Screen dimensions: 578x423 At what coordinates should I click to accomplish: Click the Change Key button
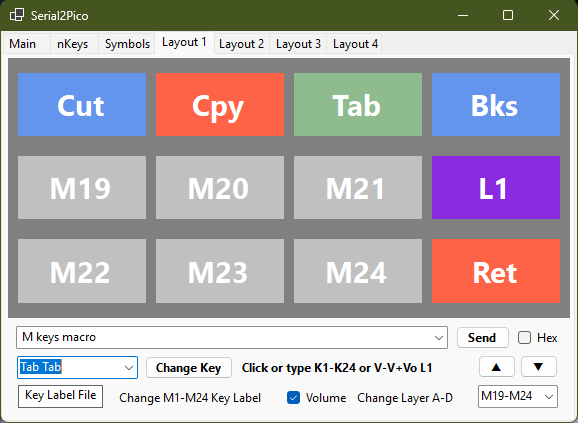coord(189,368)
